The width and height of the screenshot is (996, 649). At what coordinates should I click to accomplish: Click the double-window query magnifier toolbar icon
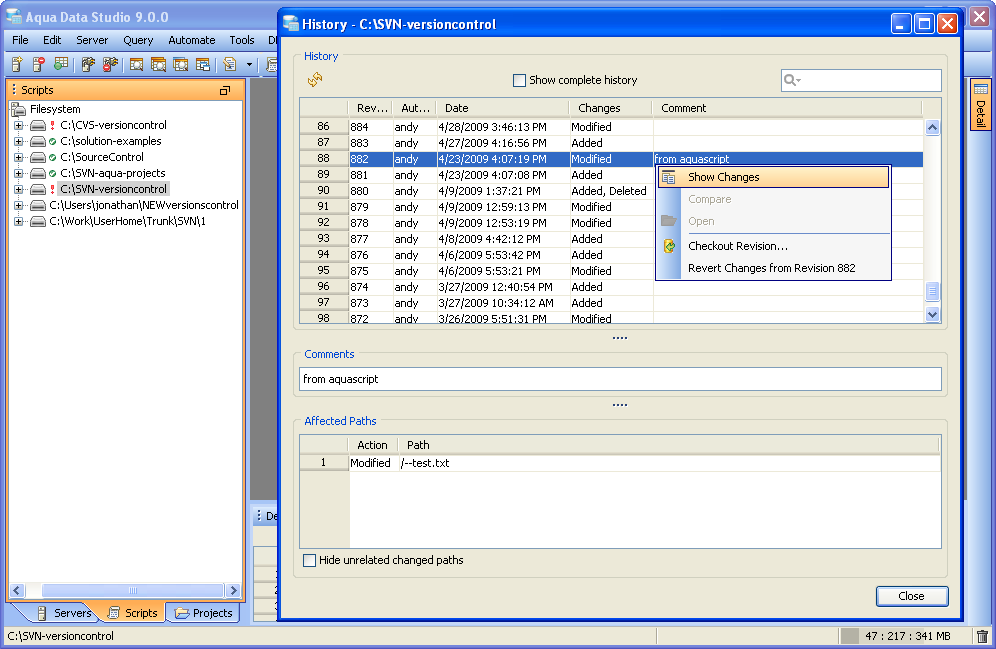[158, 64]
